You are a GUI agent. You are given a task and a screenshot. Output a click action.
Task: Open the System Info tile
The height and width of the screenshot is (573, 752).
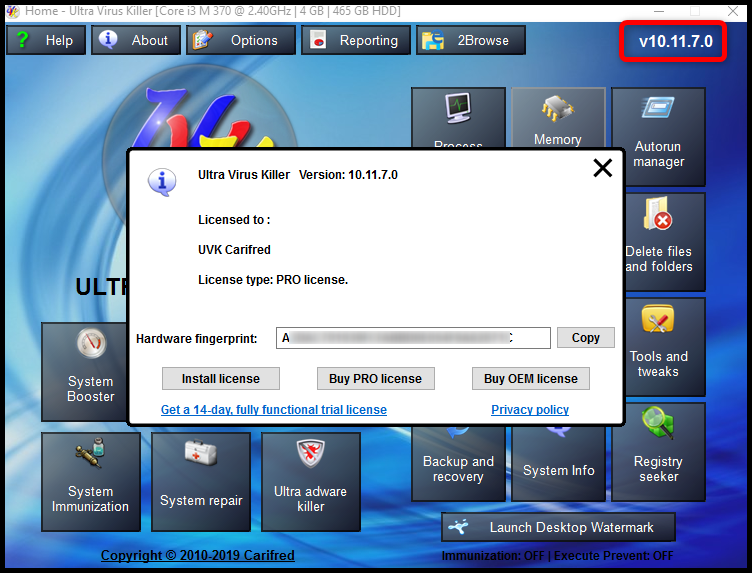(x=558, y=463)
